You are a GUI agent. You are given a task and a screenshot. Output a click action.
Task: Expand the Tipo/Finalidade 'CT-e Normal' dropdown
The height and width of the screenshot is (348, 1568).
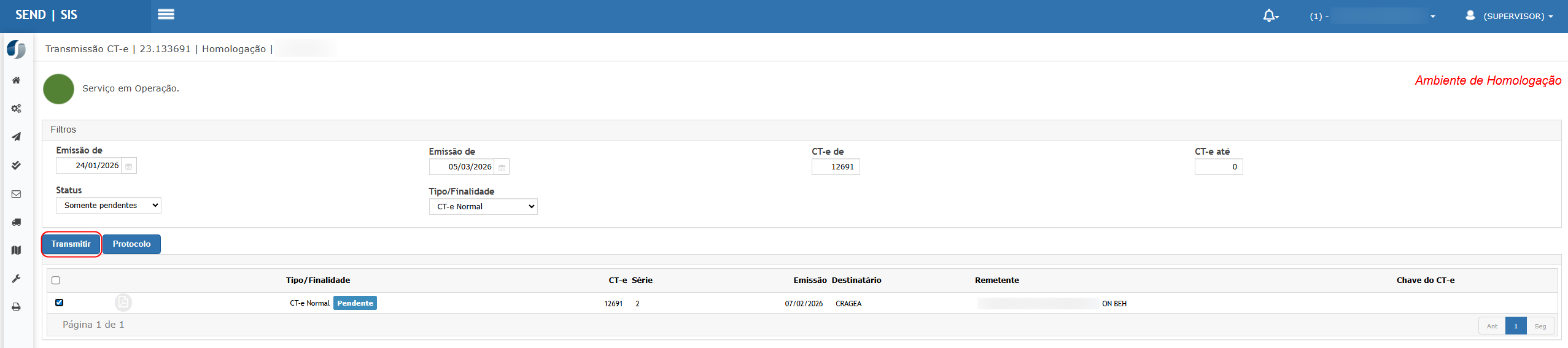pos(483,207)
